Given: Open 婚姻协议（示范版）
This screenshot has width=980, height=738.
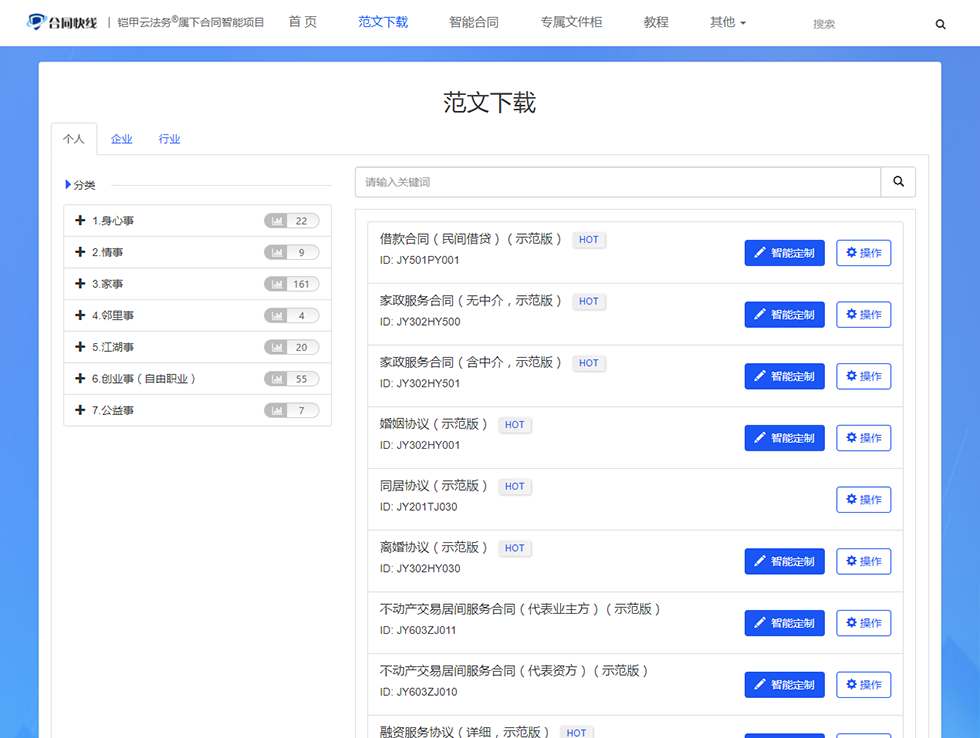Looking at the screenshot, I should 433,424.
